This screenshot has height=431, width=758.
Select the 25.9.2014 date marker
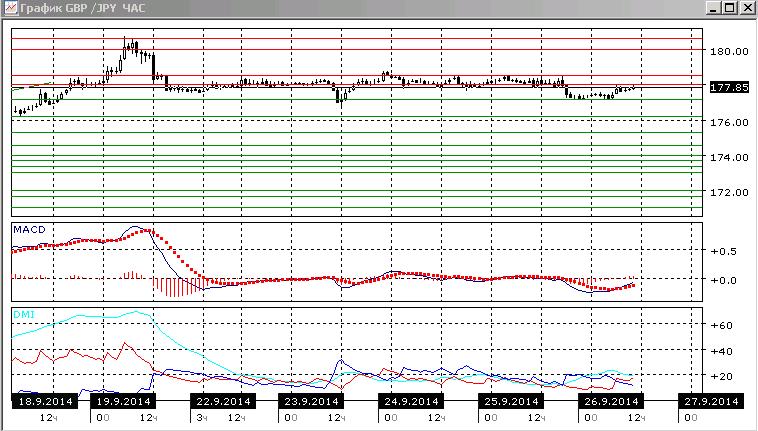(x=511, y=402)
